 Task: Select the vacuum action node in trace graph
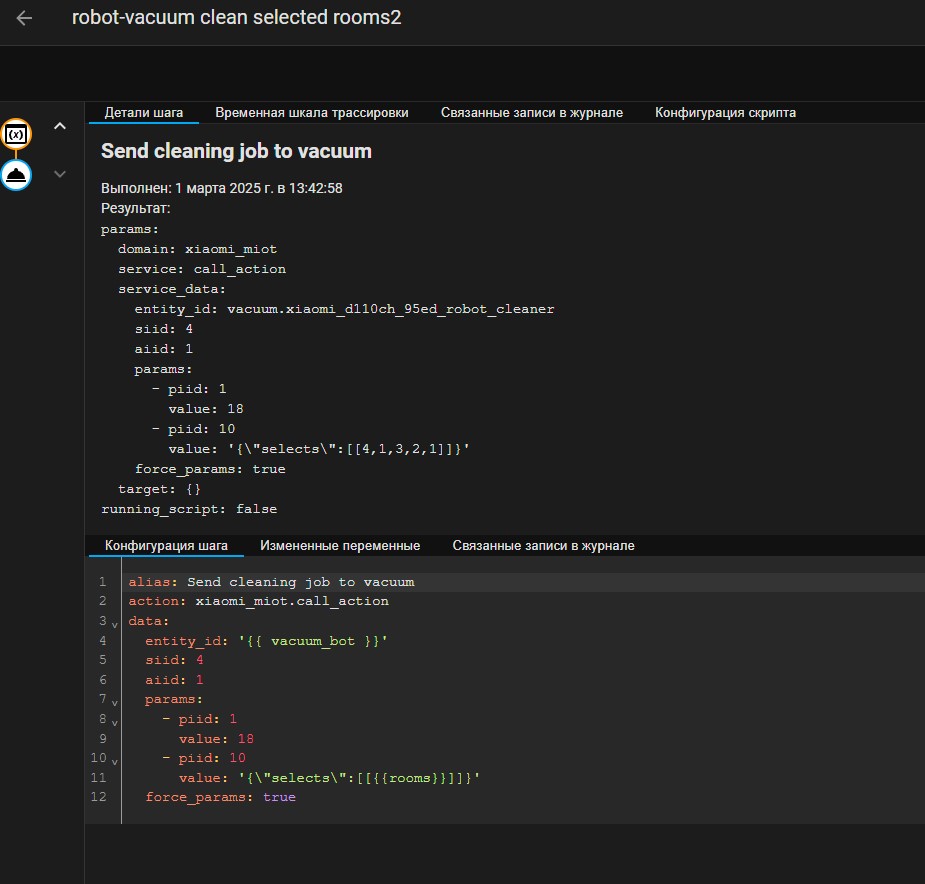click(17, 174)
